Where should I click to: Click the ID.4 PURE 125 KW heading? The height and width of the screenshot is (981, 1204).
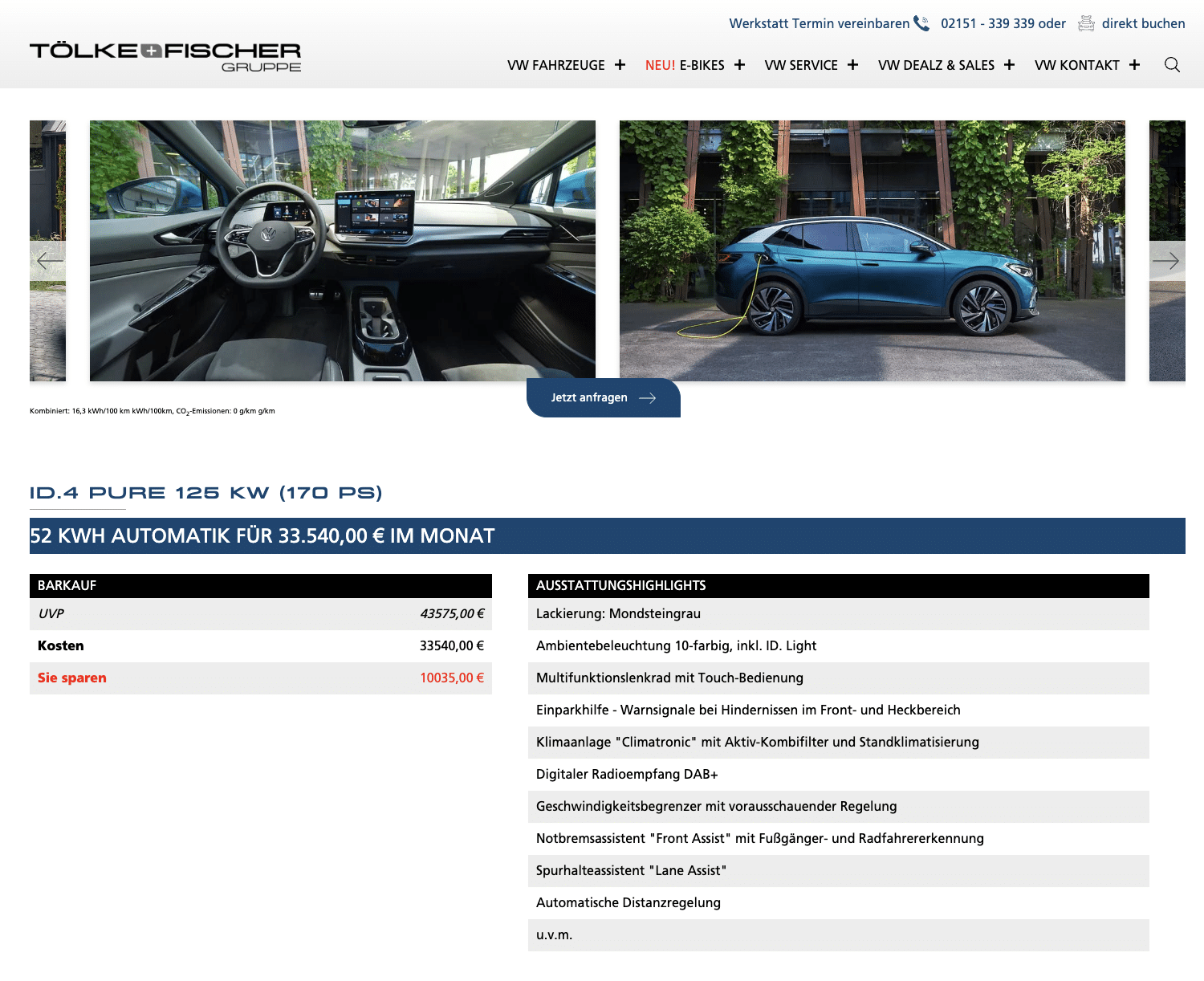tap(206, 493)
